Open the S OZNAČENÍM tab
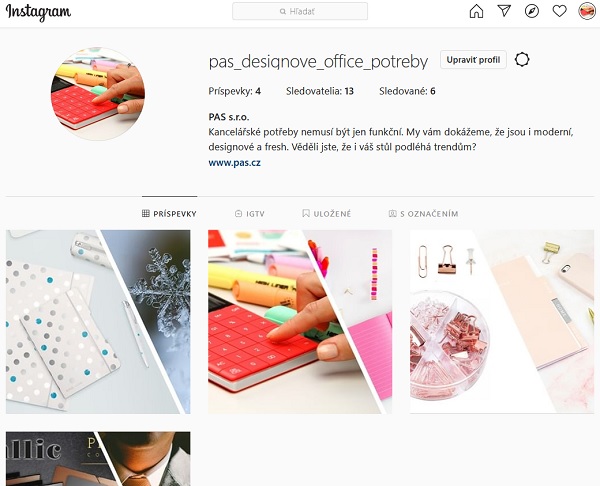The image size is (600, 486). point(423,214)
